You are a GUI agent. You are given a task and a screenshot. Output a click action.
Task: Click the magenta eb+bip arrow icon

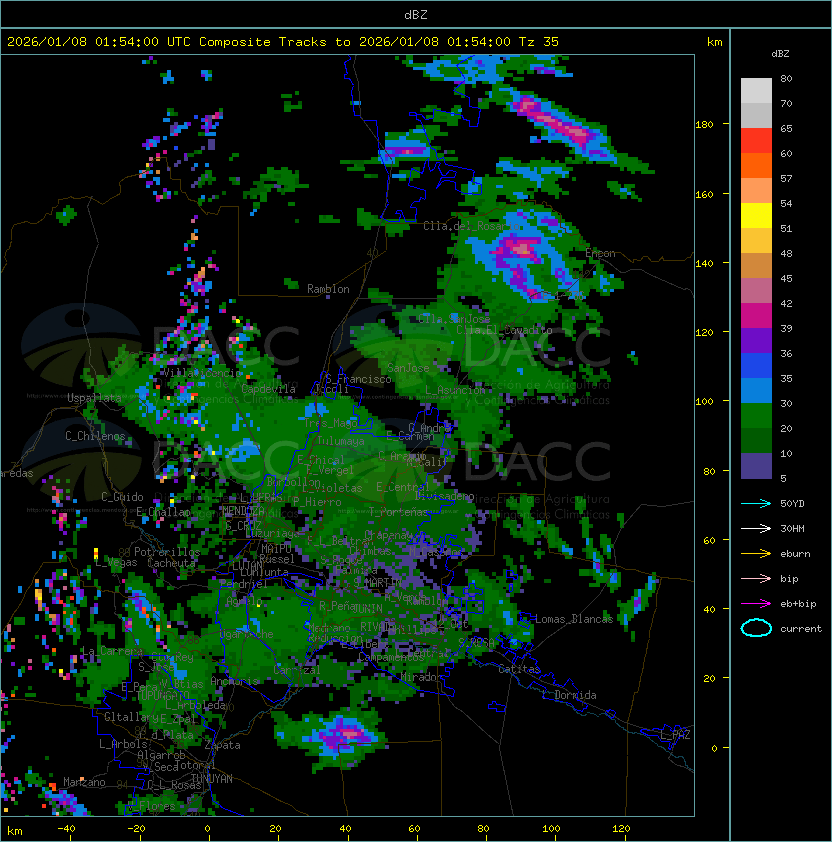pyautogui.click(x=756, y=604)
